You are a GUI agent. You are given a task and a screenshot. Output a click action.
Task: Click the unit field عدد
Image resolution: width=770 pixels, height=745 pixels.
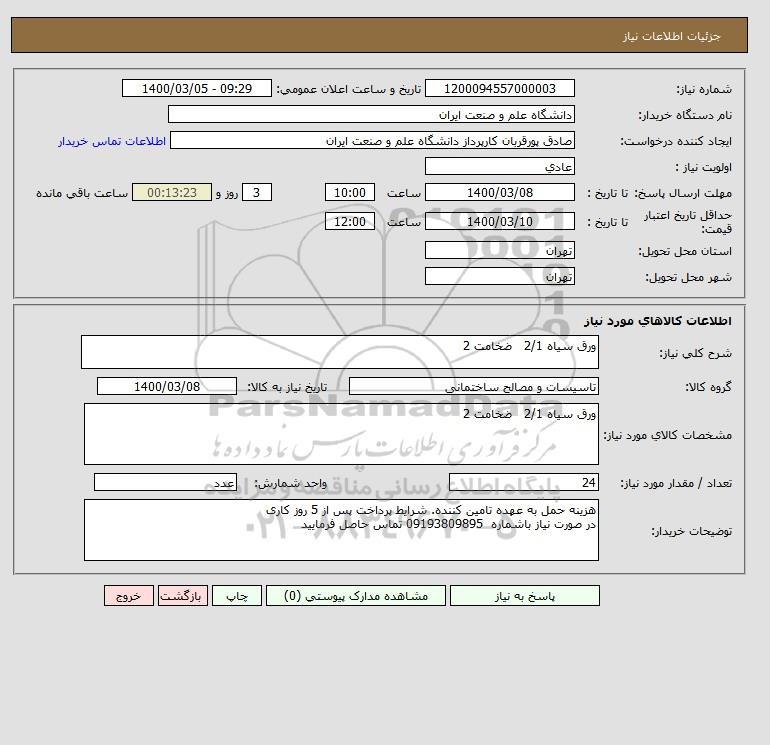coord(165,482)
